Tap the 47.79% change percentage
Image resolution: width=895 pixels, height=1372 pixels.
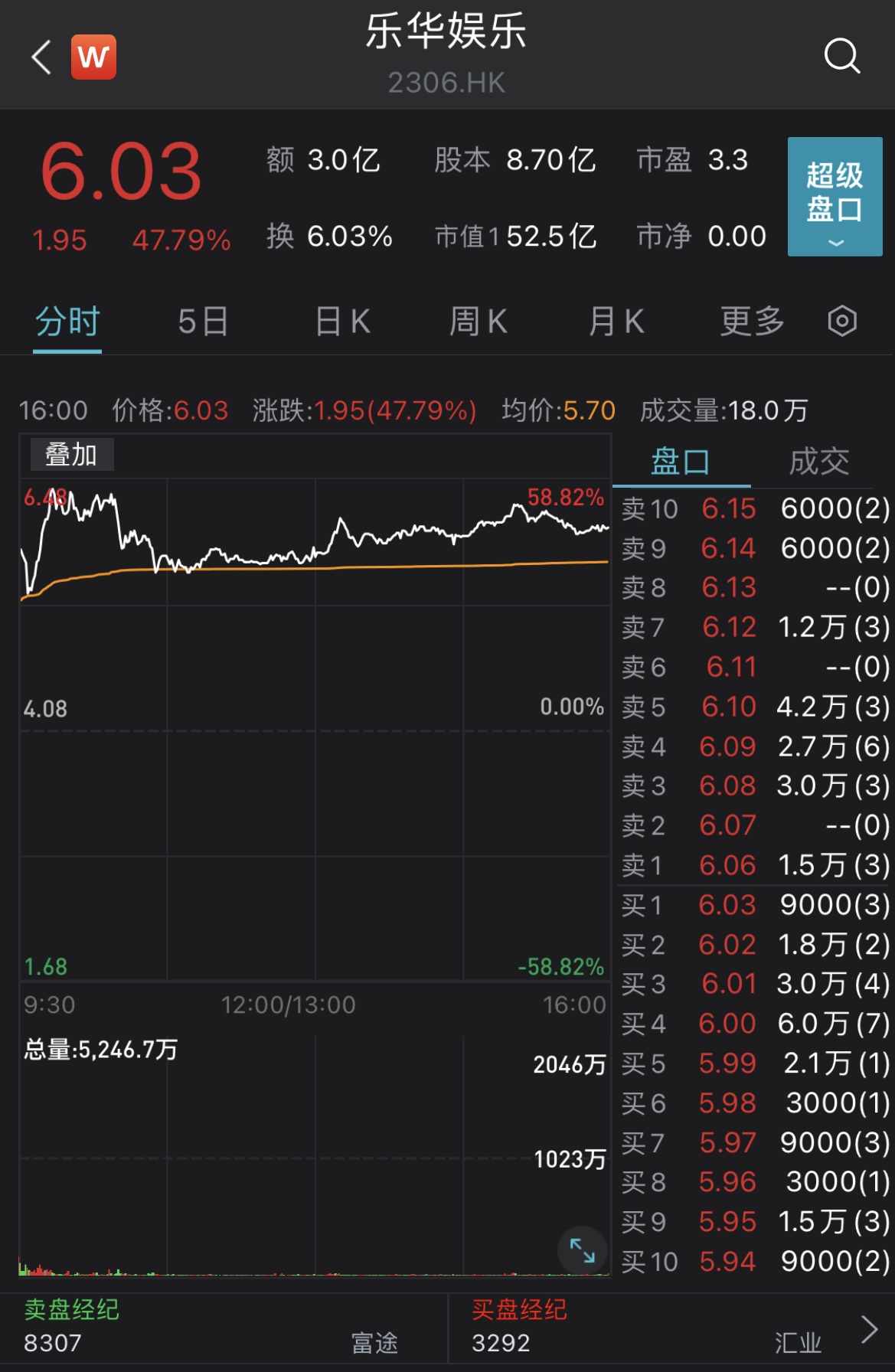pyautogui.click(x=181, y=240)
